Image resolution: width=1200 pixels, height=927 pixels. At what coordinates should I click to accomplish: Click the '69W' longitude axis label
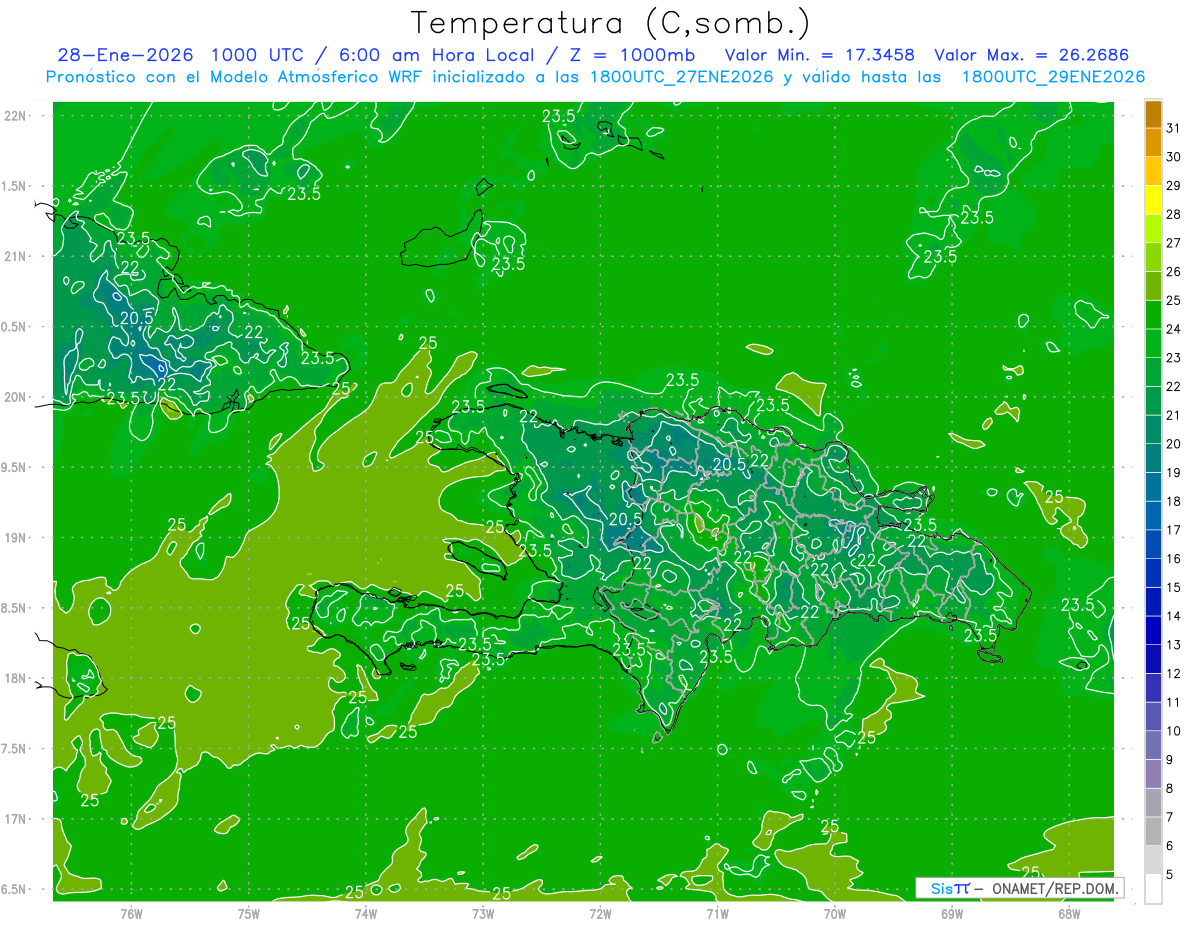click(952, 914)
